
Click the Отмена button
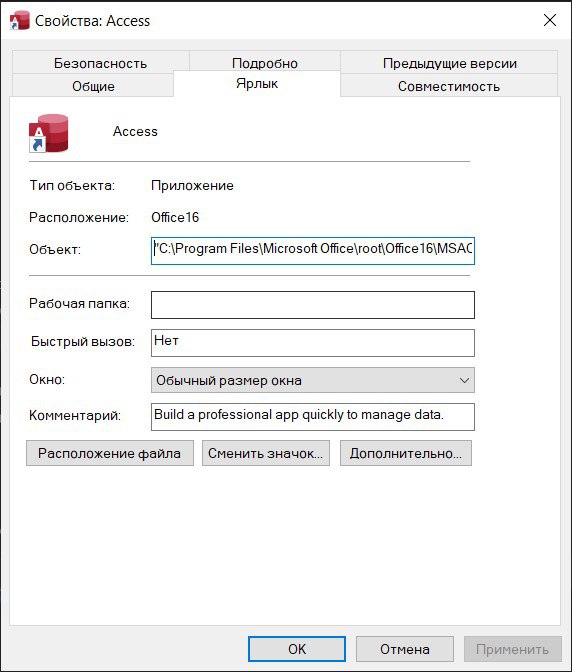tap(404, 649)
